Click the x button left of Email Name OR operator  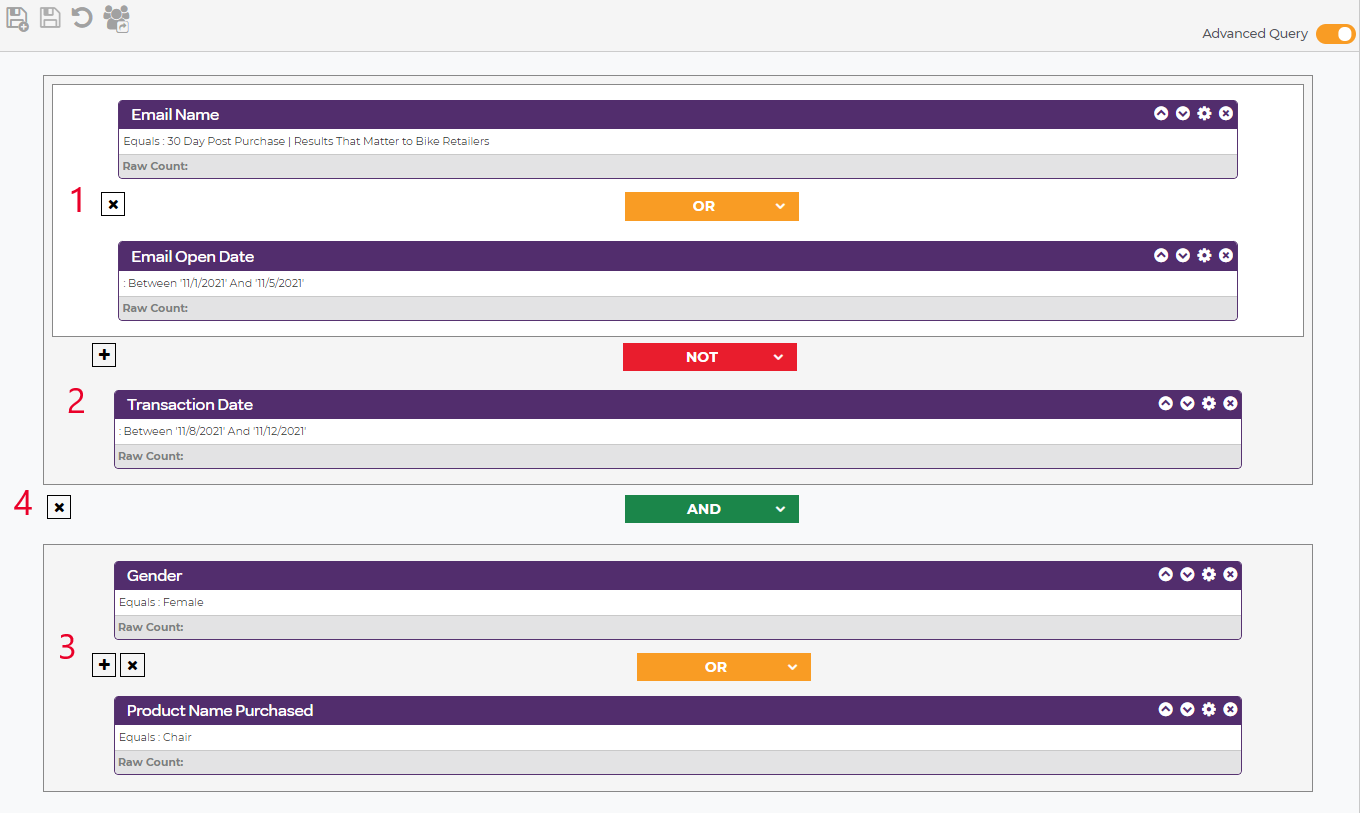point(113,205)
